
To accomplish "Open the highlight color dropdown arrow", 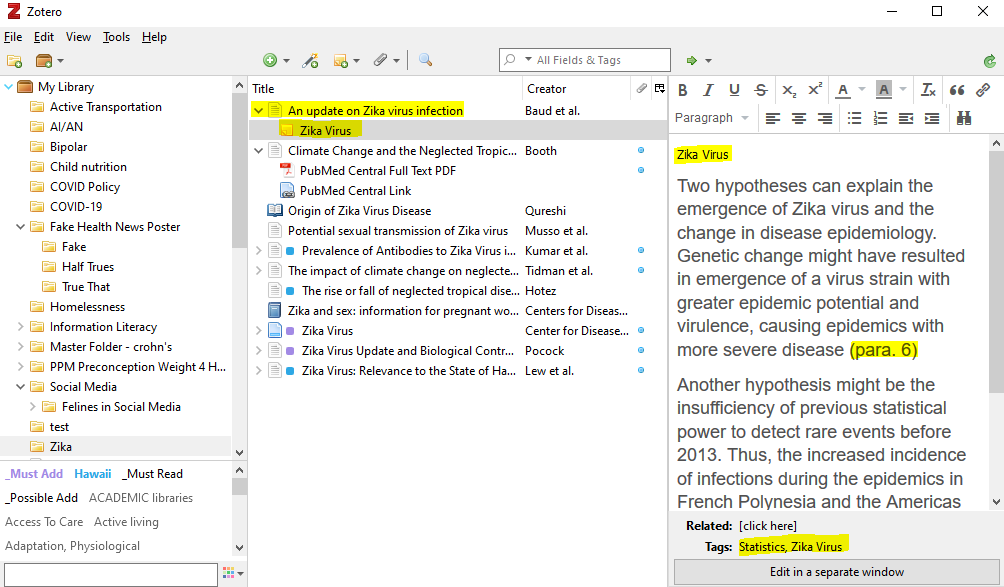I will (x=903, y=90).
